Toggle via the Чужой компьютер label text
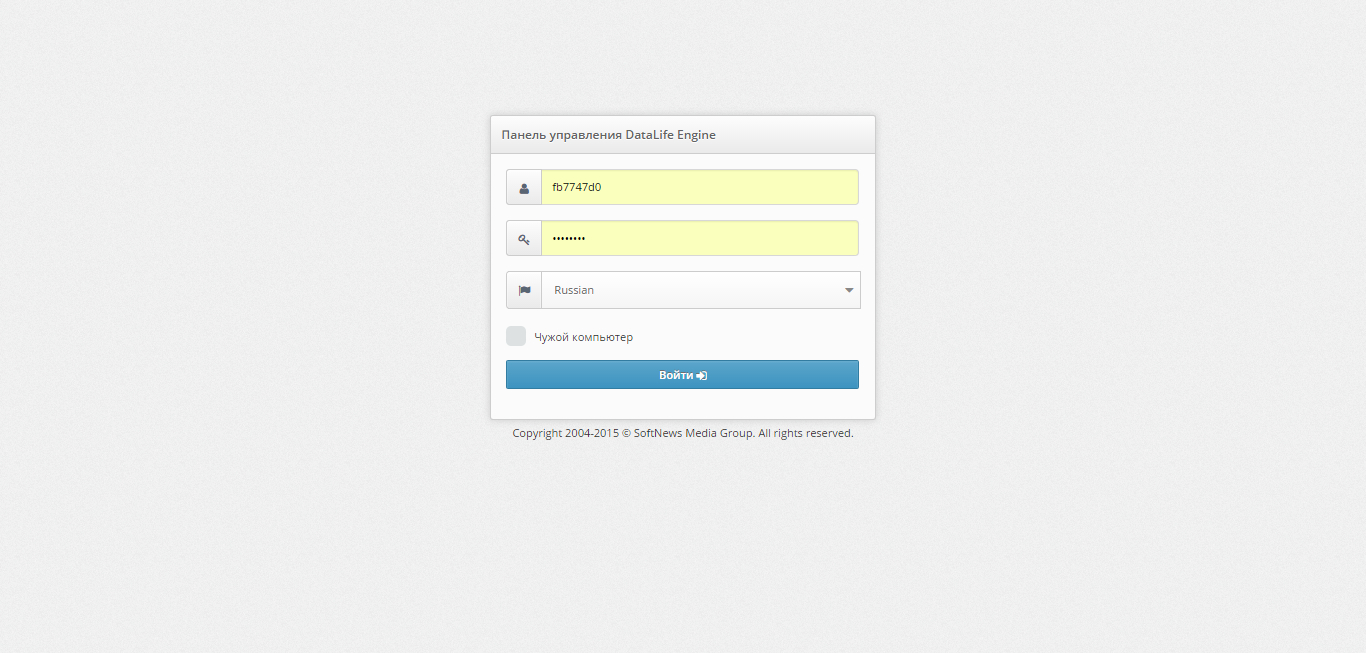Screen dimensions: 1366x653 [583, 337]
